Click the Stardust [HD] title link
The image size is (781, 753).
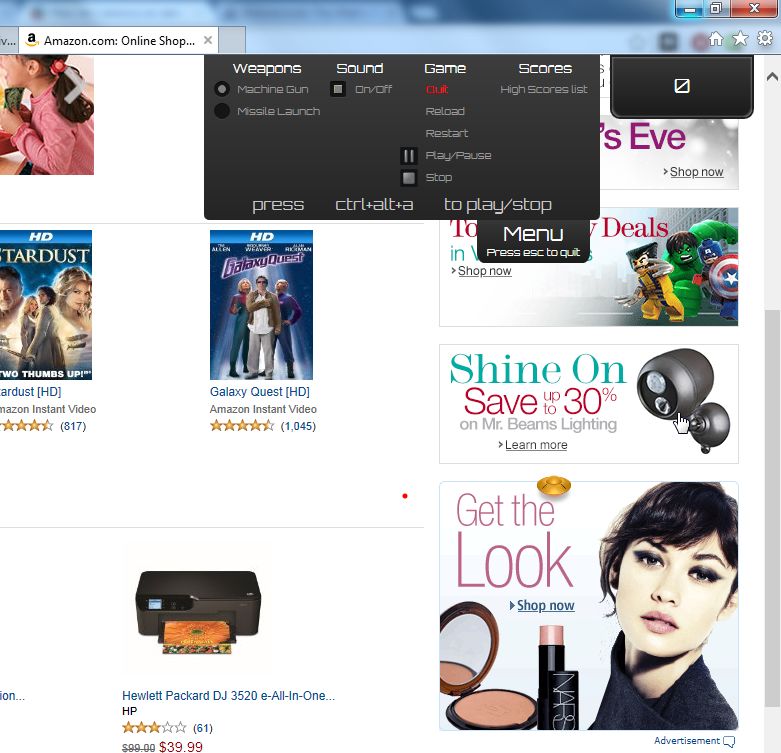30,392
